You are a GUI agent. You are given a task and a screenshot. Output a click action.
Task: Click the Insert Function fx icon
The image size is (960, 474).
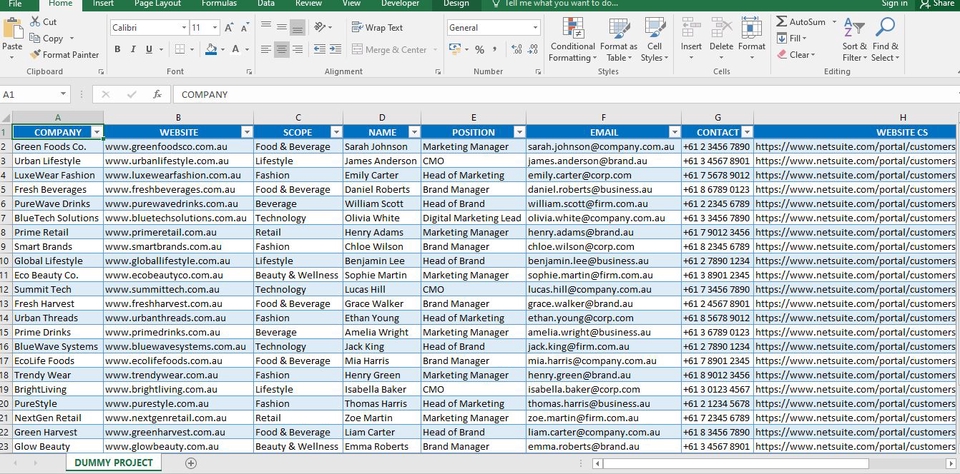[157, 94]
